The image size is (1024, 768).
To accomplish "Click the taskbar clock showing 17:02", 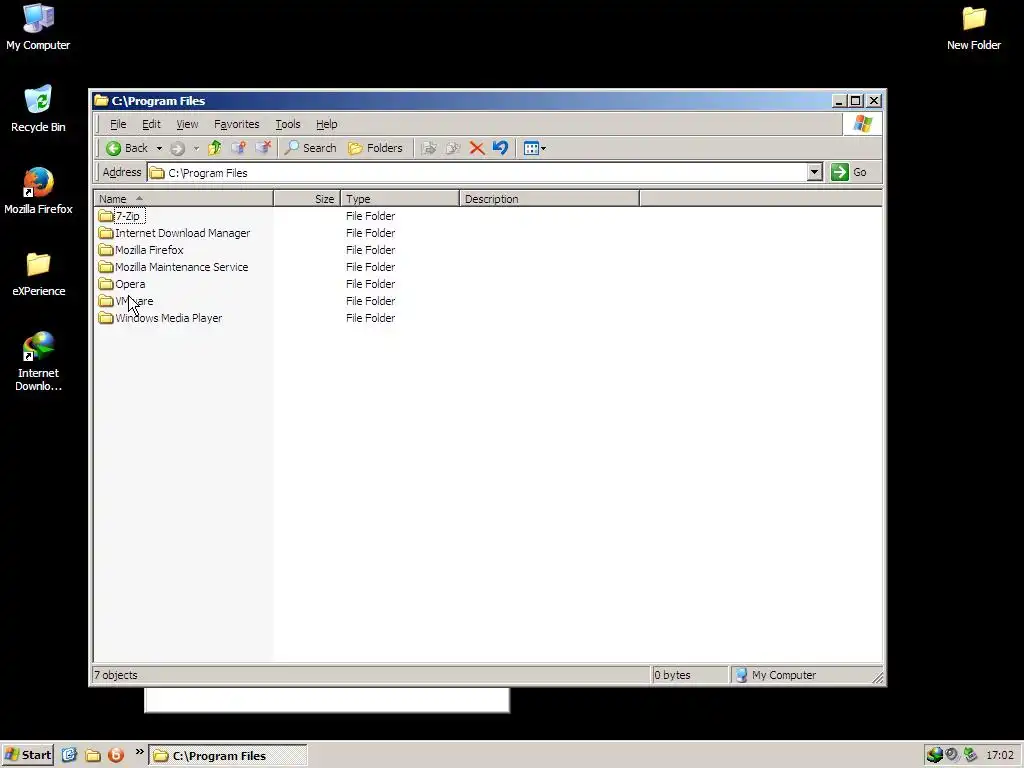I will tap(1000, 756).
